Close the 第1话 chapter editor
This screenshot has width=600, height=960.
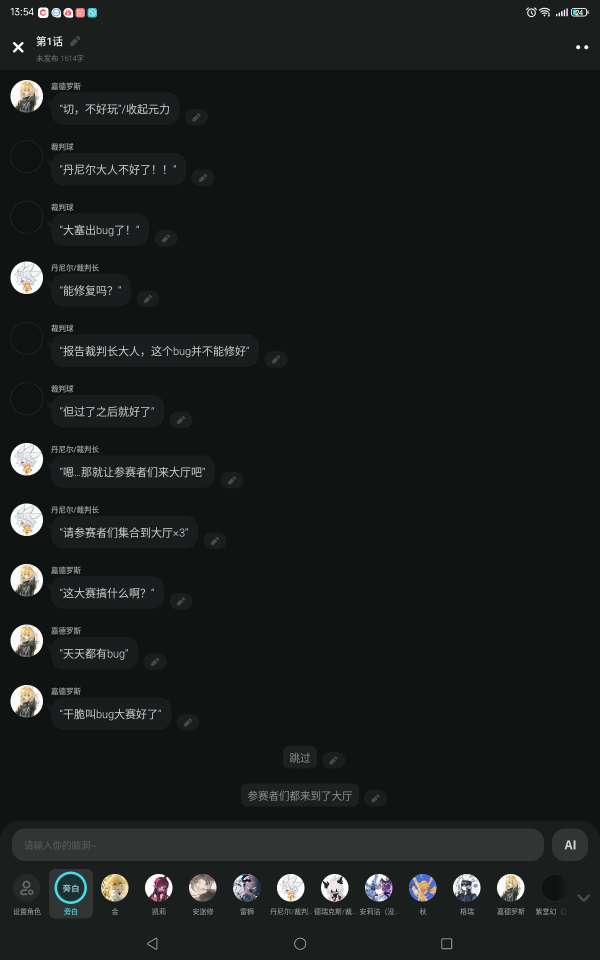click(18, 47)
